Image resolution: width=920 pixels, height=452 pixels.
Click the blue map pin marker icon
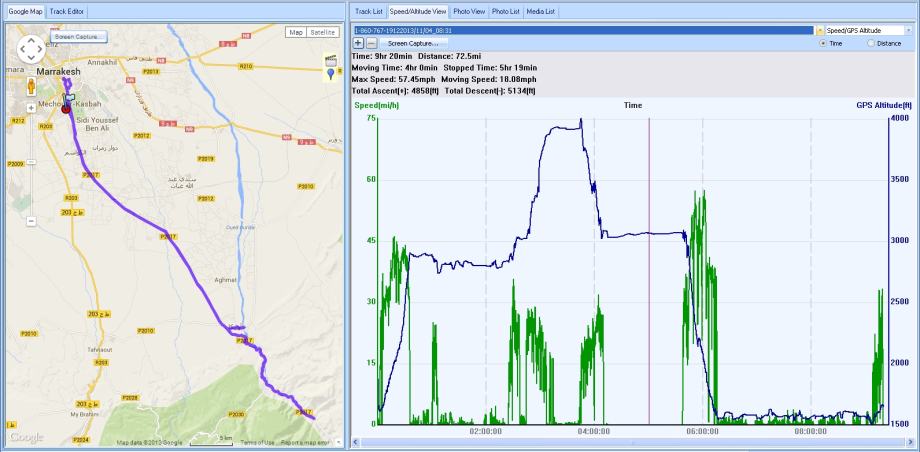point(331,74)
